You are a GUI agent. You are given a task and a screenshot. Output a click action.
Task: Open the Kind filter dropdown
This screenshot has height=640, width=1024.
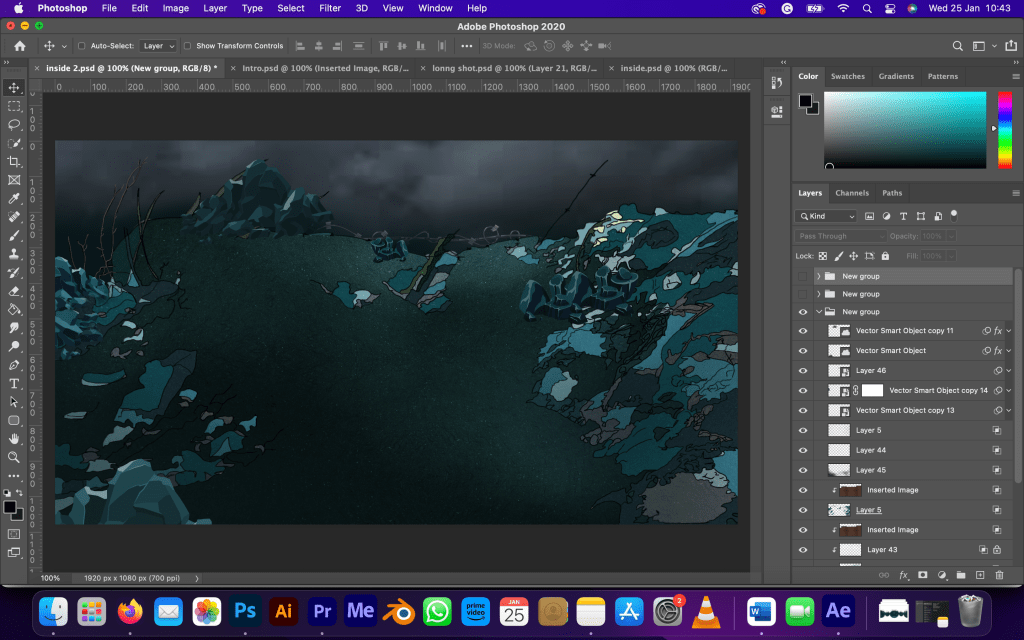click(x=827, y=216)
